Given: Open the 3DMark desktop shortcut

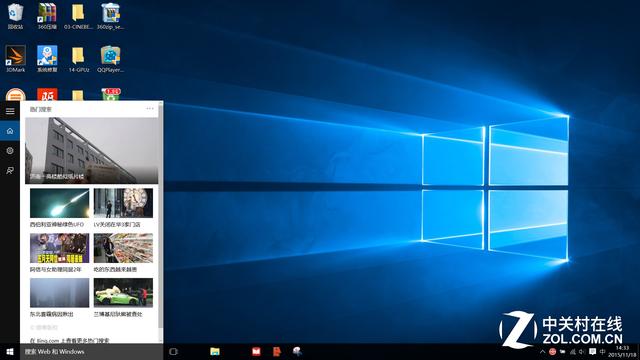Looking at the screenshot, I should [x=16, y=59].
